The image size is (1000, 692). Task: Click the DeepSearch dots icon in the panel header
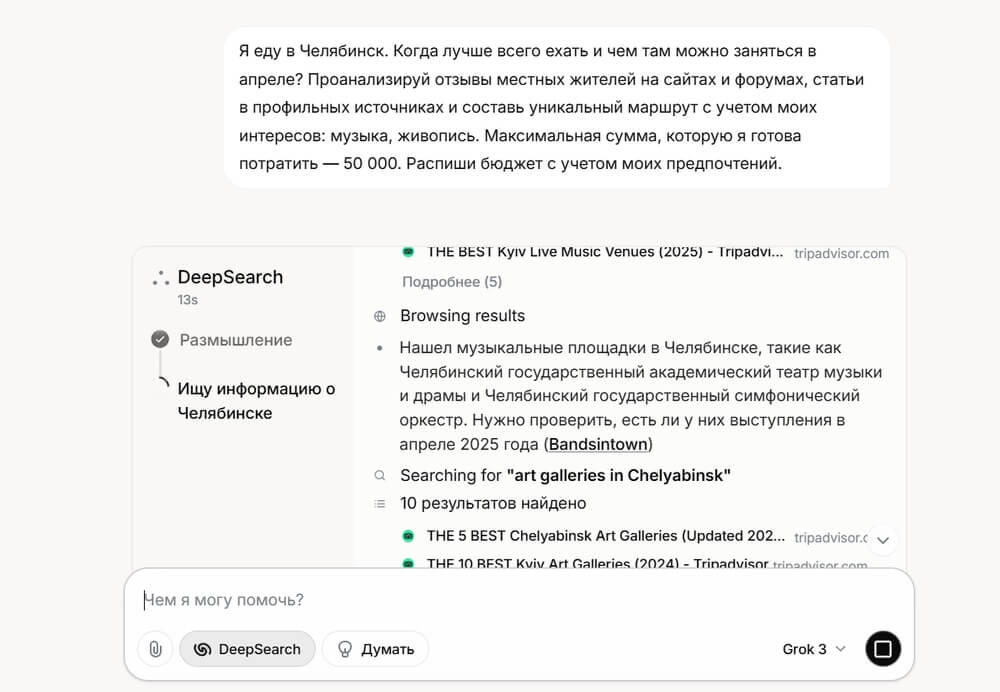pos(160,278)
